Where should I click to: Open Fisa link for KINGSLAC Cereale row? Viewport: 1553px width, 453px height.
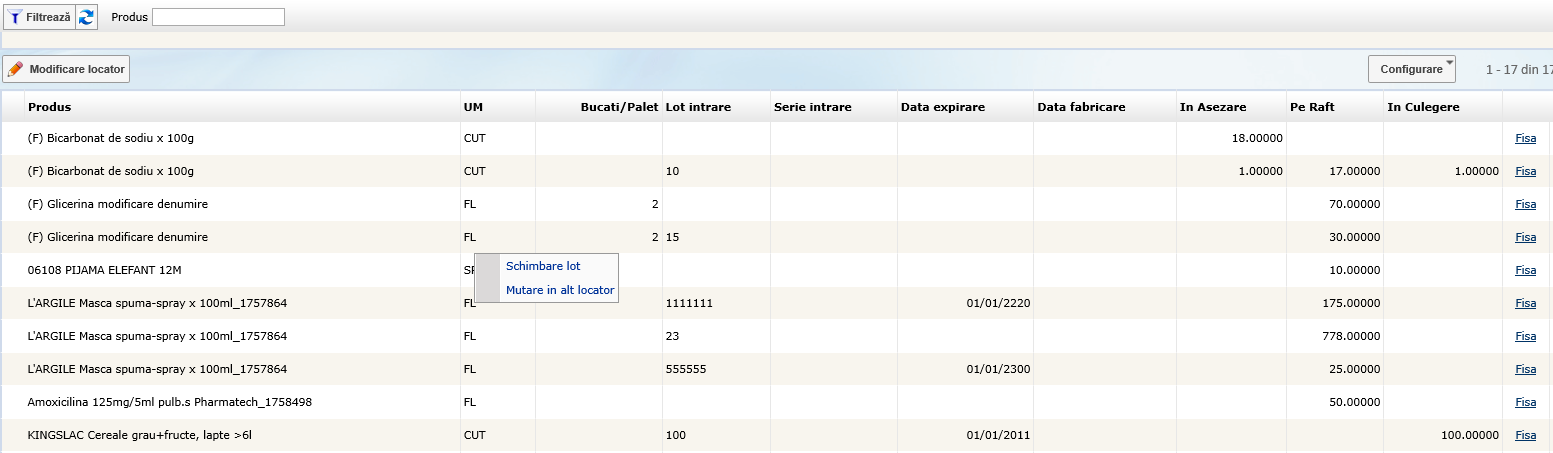(x=1525, y=435)
